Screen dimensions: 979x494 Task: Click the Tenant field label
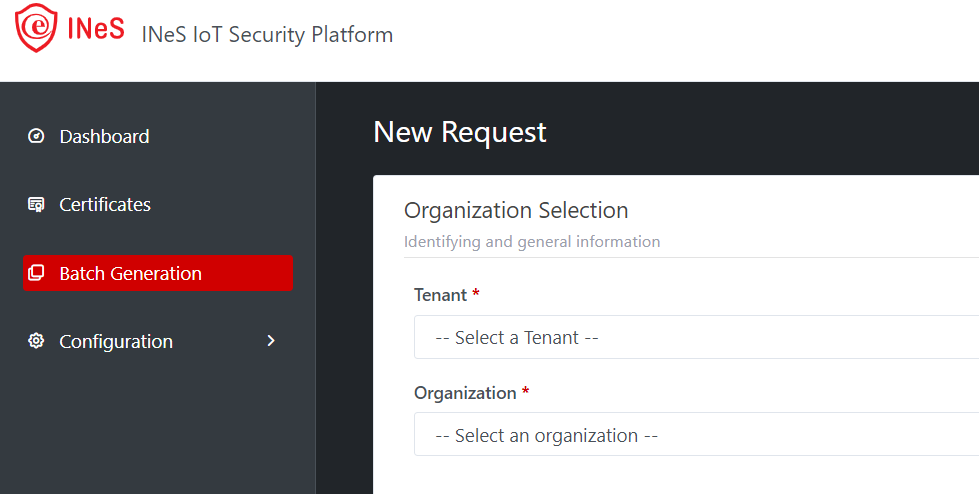click(x=440, y=295)
